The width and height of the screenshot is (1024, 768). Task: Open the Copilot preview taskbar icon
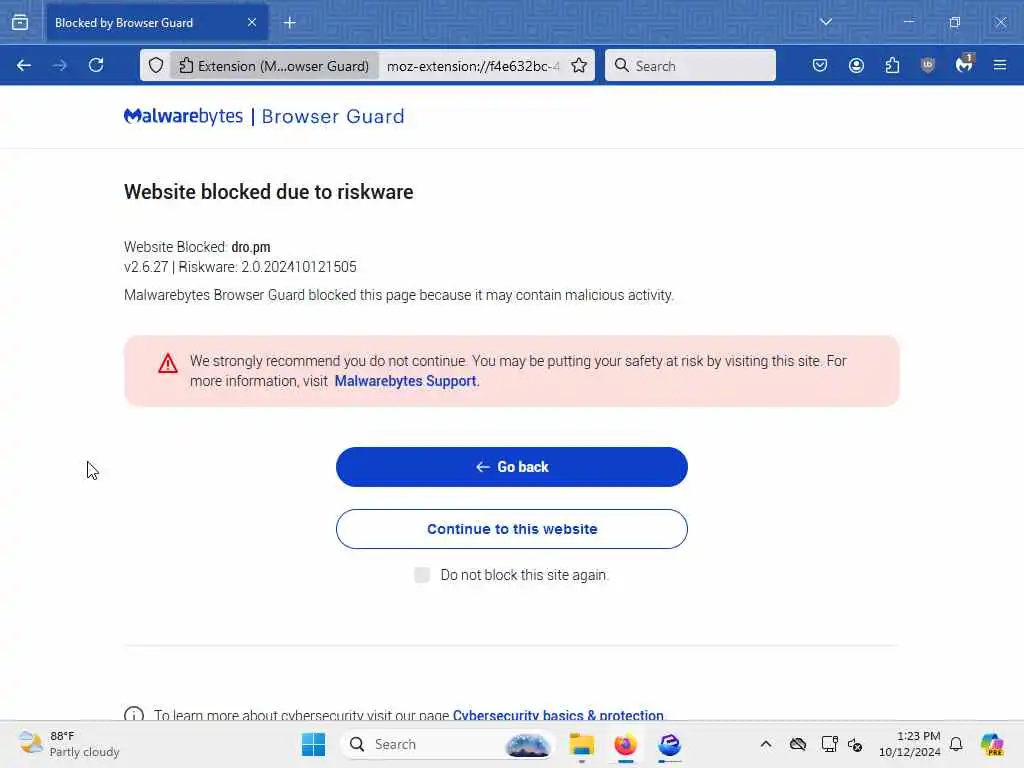coord(992,744)
